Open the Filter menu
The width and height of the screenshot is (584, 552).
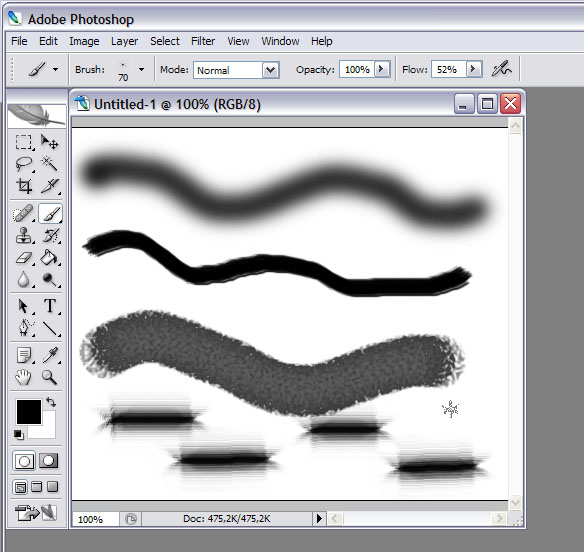coord(203,41)
